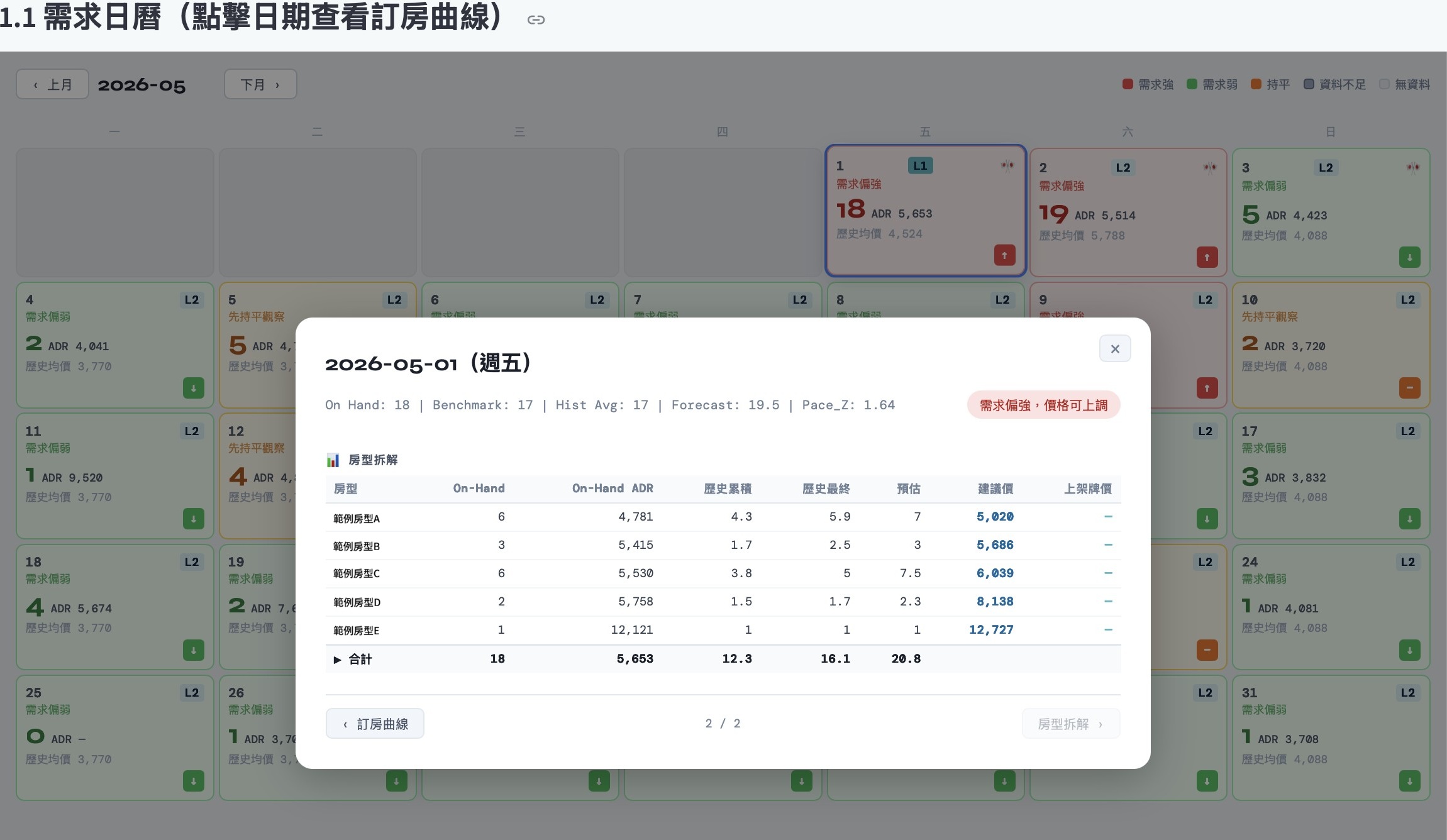Click red up arrow on May 1
1447x840 pixels.
tap(1004, 255)
